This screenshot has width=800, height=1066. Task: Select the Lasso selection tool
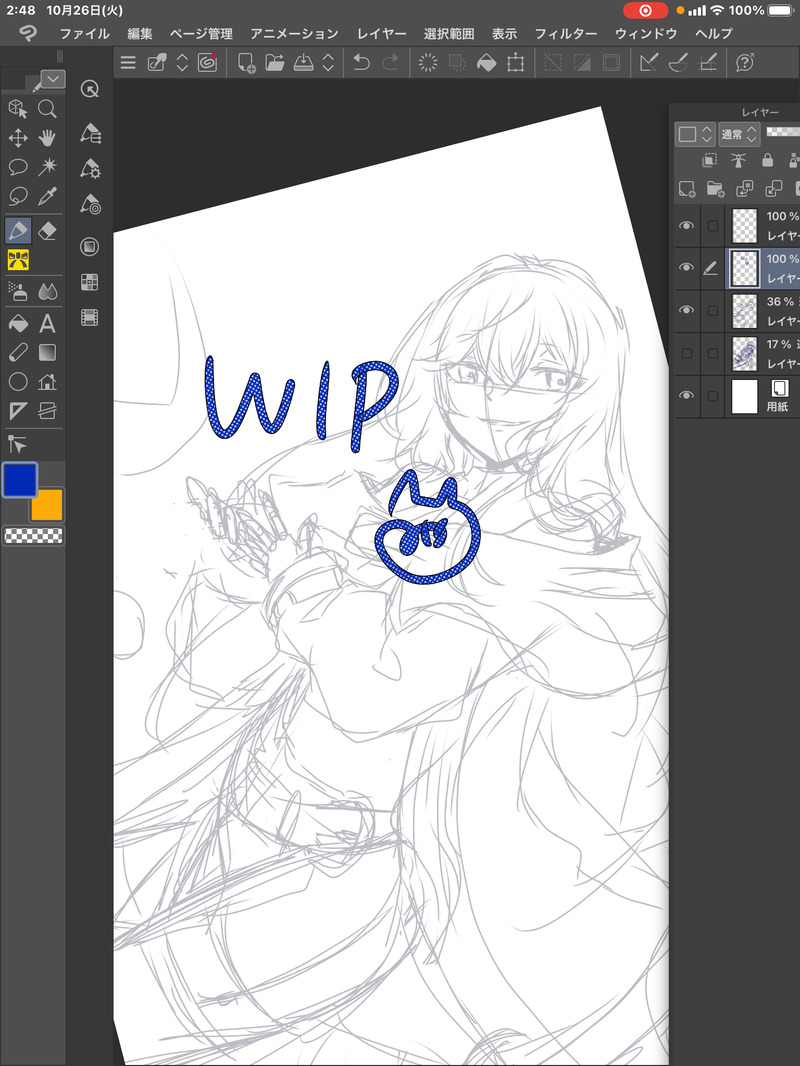pyautogui.click(x=18, y=196)
